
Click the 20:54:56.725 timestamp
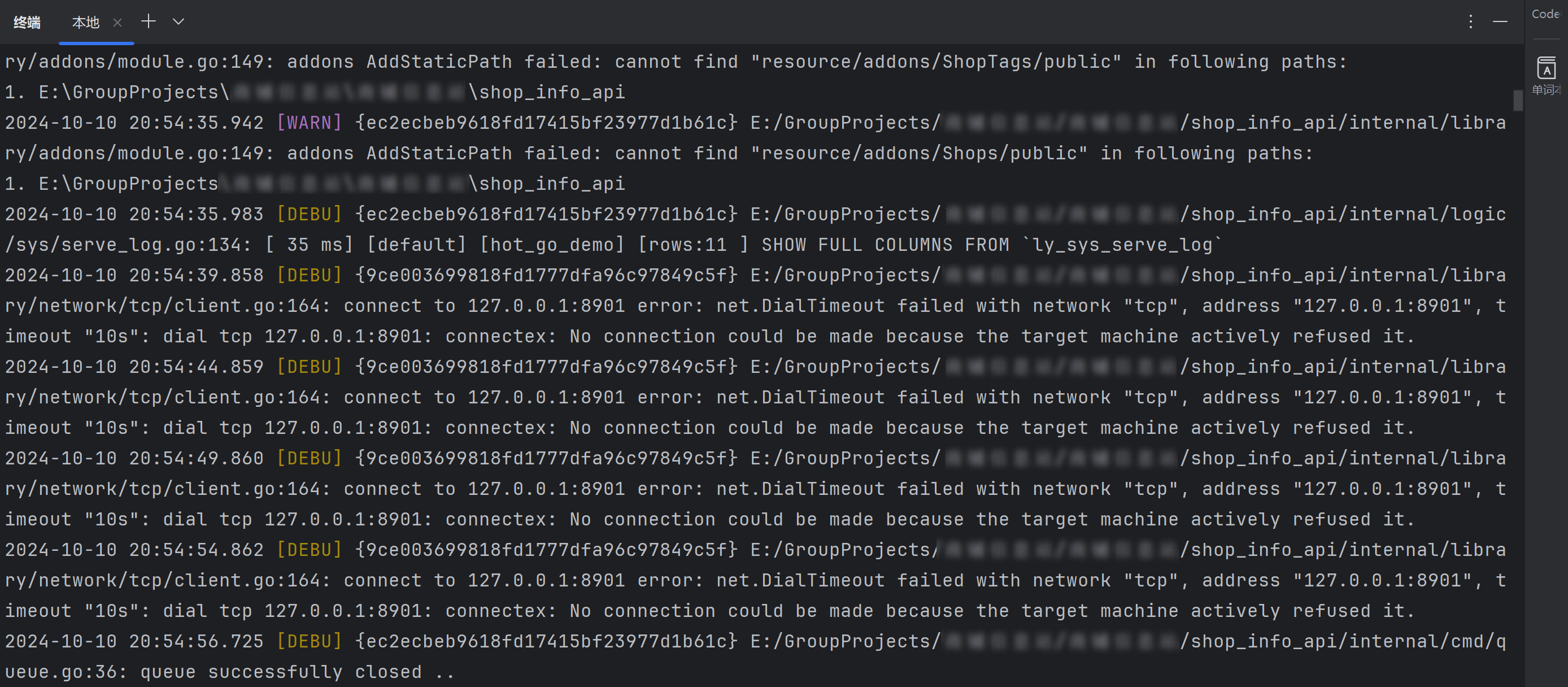click(196, 641)
